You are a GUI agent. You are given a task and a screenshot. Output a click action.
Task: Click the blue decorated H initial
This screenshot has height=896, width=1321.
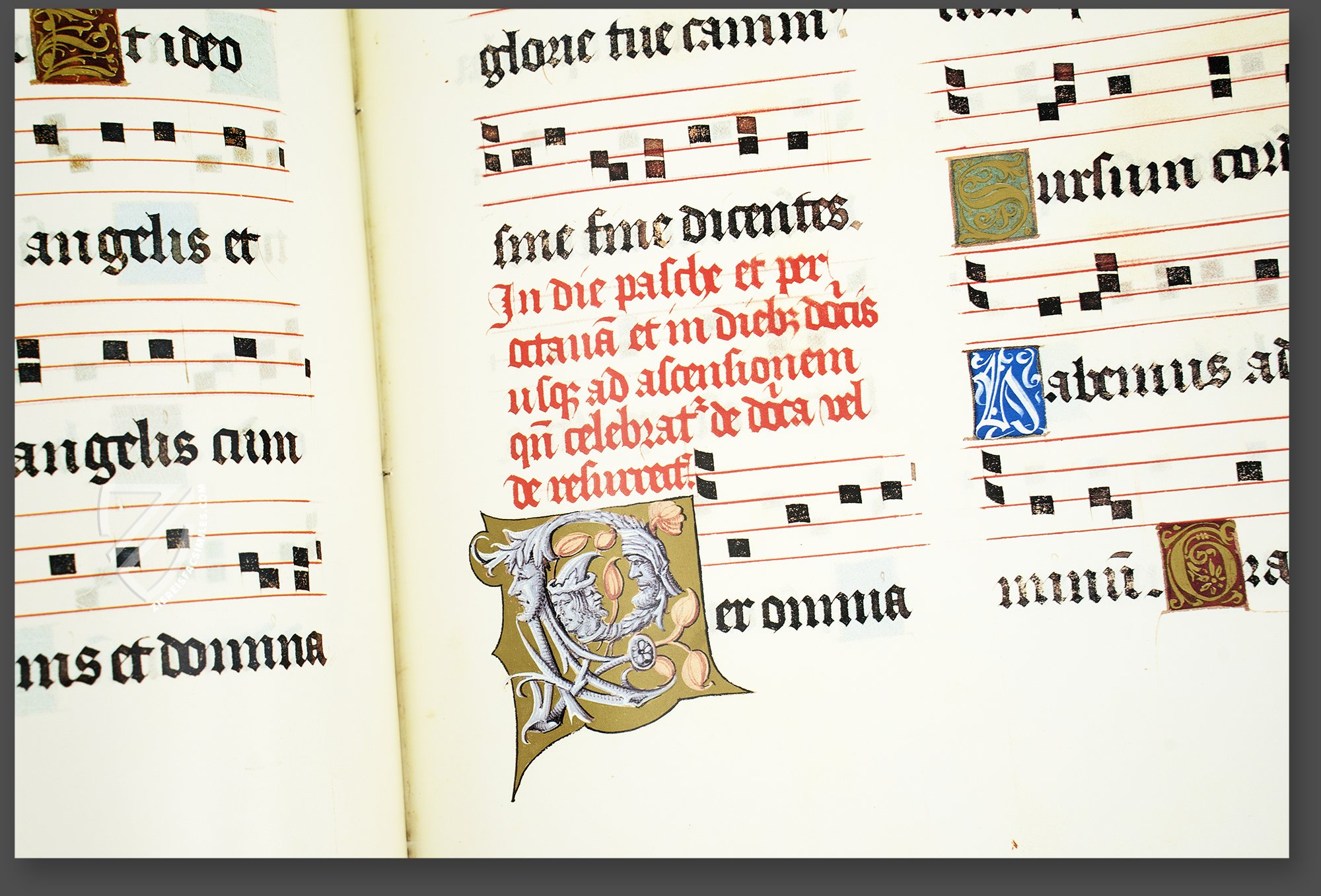(1007, 394)
